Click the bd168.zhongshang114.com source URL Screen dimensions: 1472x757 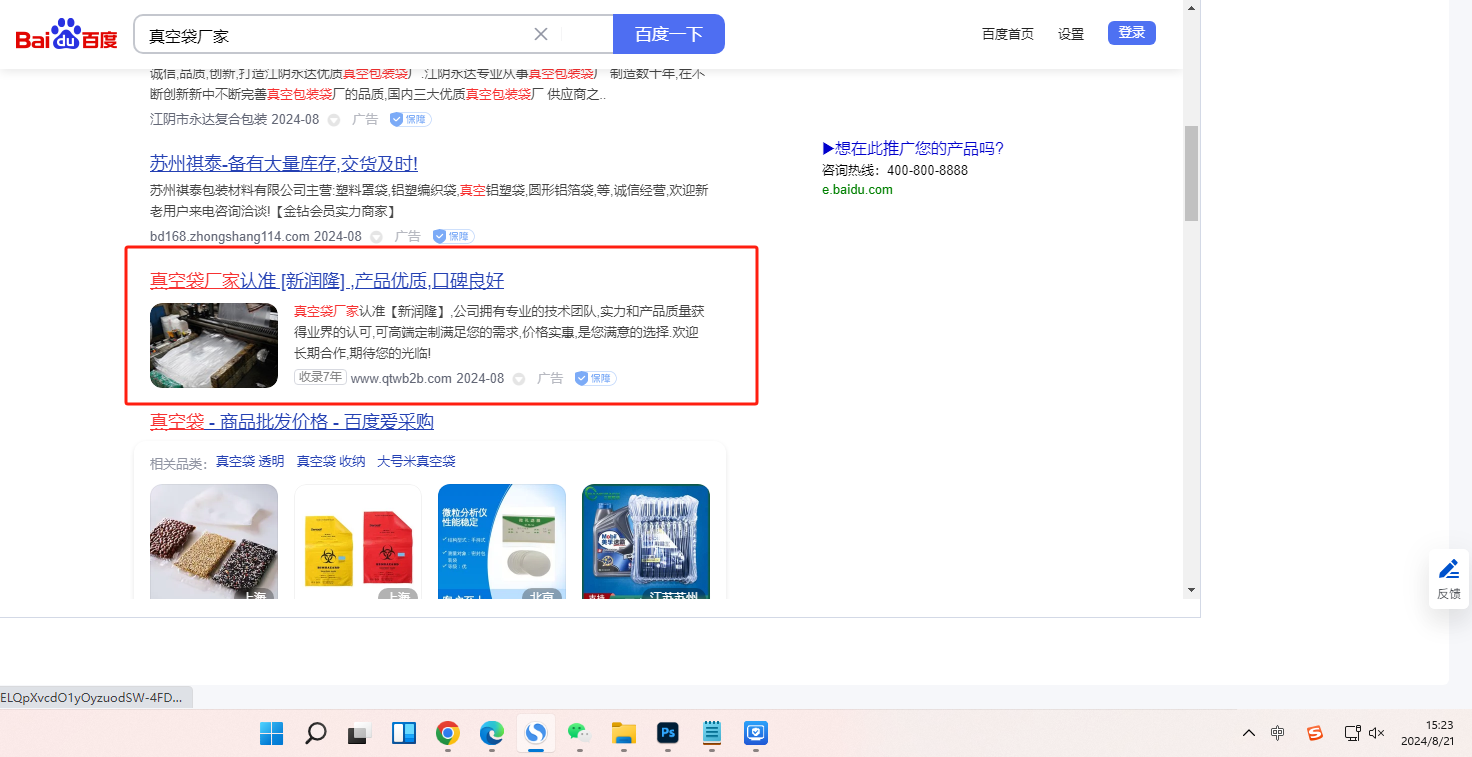pyautogui.click(x=230, y=237)
